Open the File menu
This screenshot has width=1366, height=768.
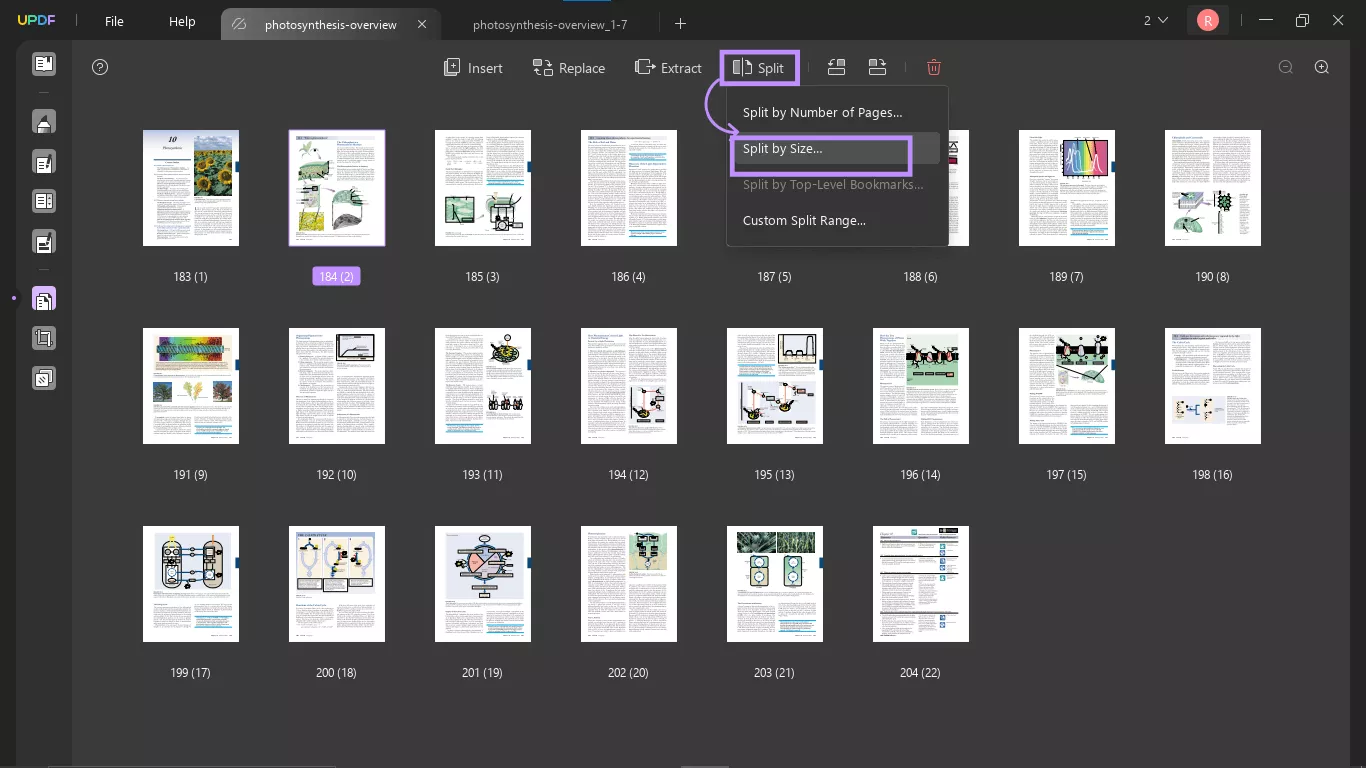[x=114, y=21]
